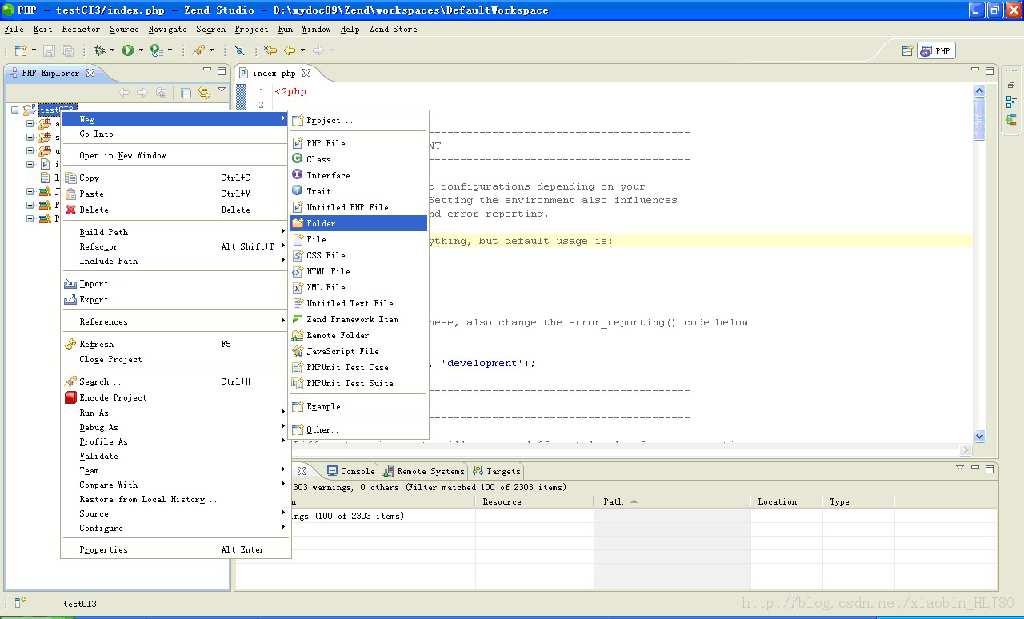Click the editor's horizontal scrollbar right arrow
Image resolution: width=1024 pixels, height=619 pixels.
click(x=966, y=450)
